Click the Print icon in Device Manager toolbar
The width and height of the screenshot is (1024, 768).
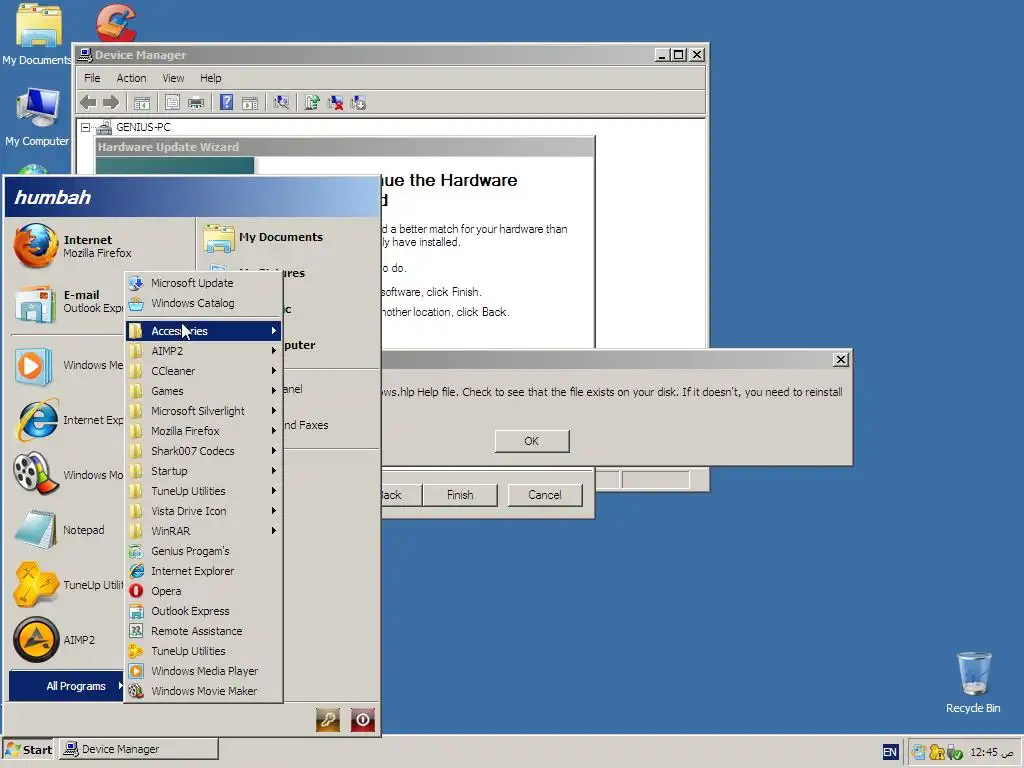click(x=196, y=103)
